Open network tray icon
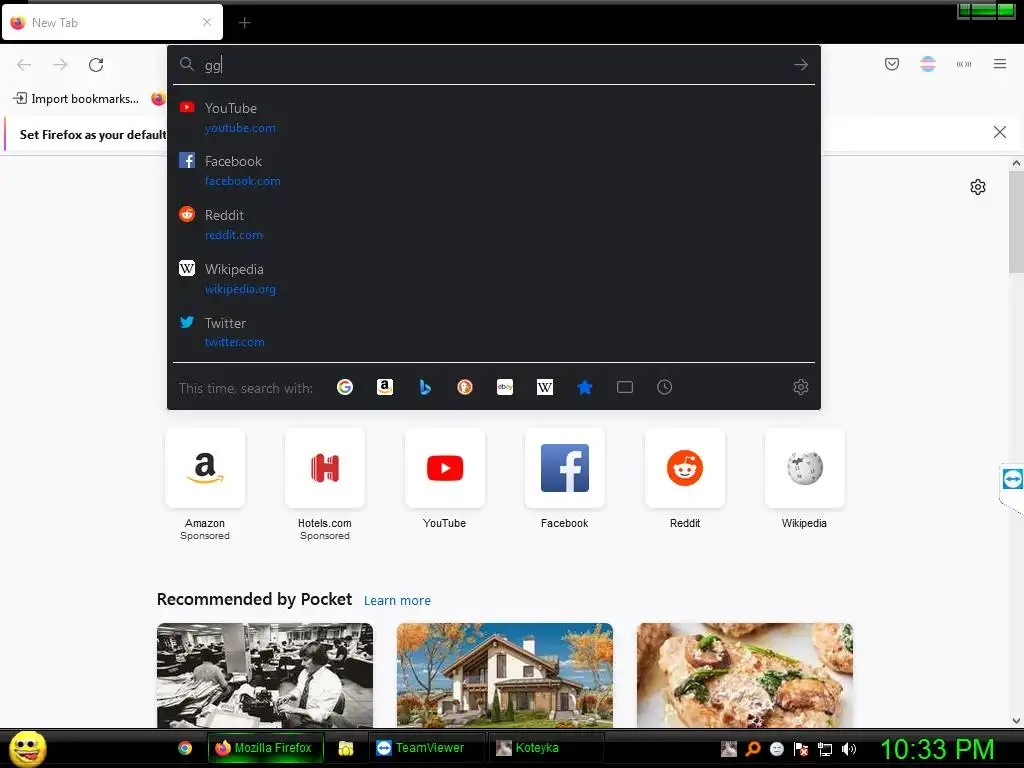1024x768 pixels. pyautogui.click(x=825, y=749)
